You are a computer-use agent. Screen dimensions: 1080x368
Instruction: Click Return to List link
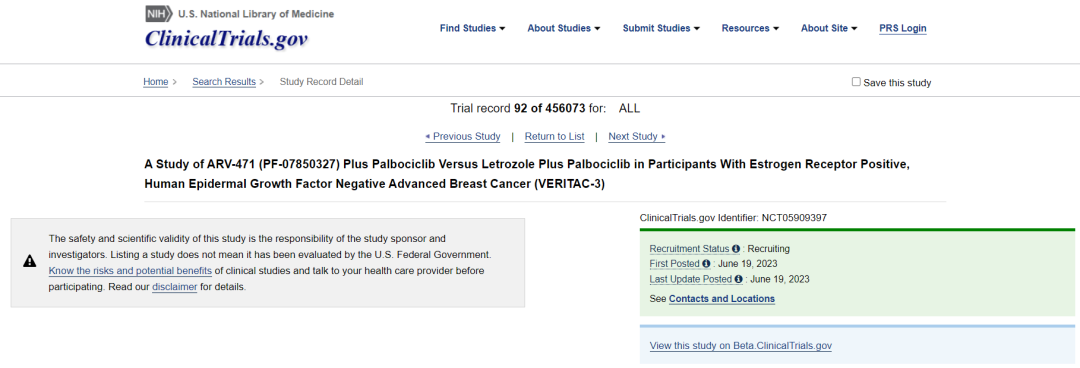tap(554, 136)
